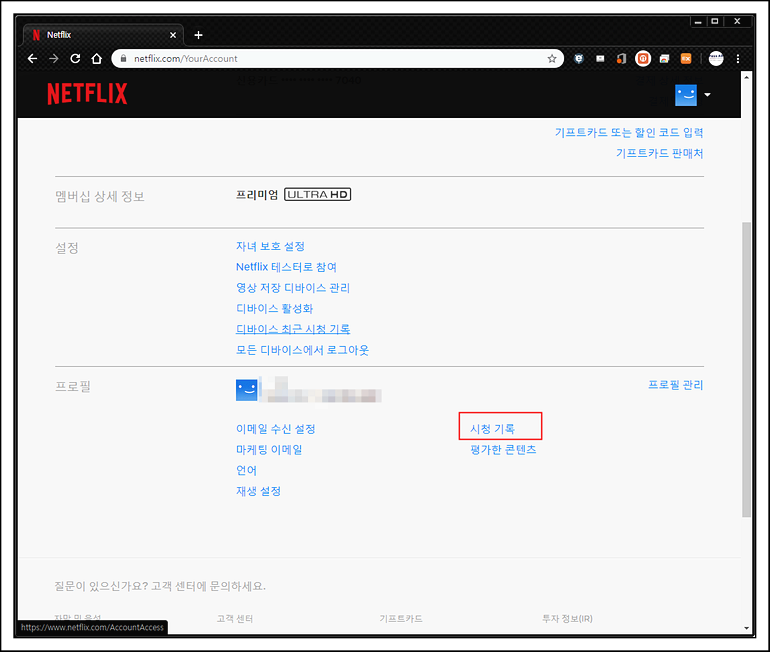
Task: Click the blue smiley profile avatar in header
Action: point(686,95)
